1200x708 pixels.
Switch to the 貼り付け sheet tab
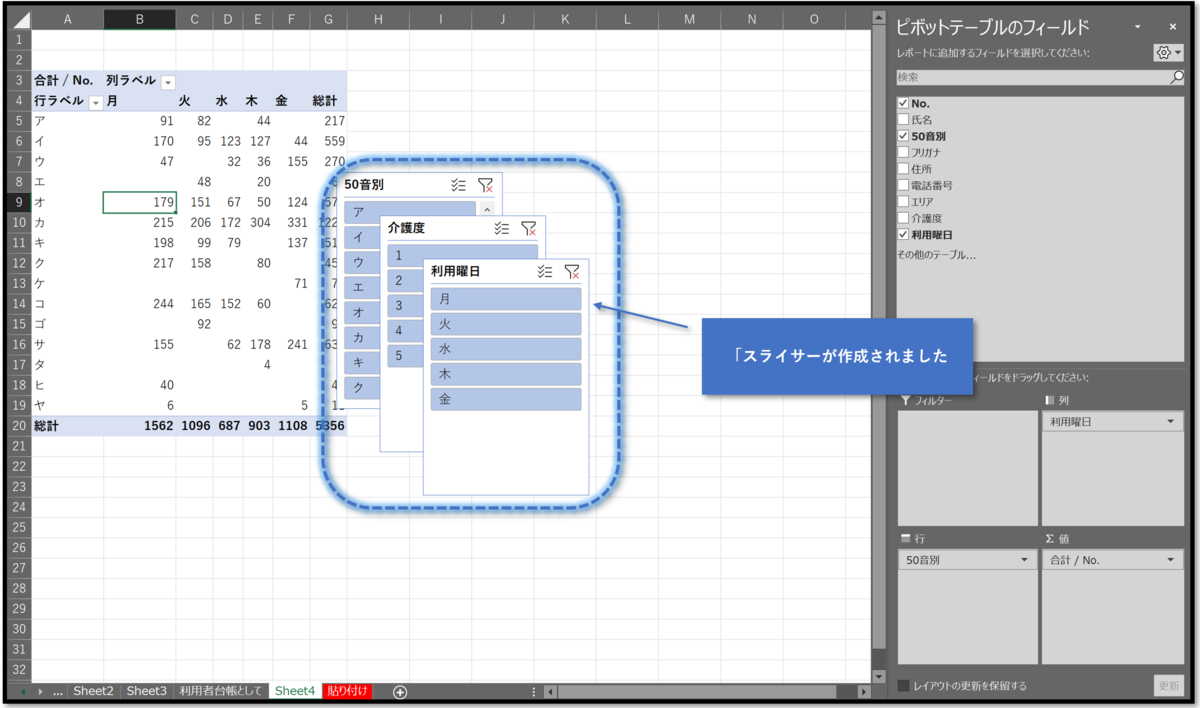347,691
